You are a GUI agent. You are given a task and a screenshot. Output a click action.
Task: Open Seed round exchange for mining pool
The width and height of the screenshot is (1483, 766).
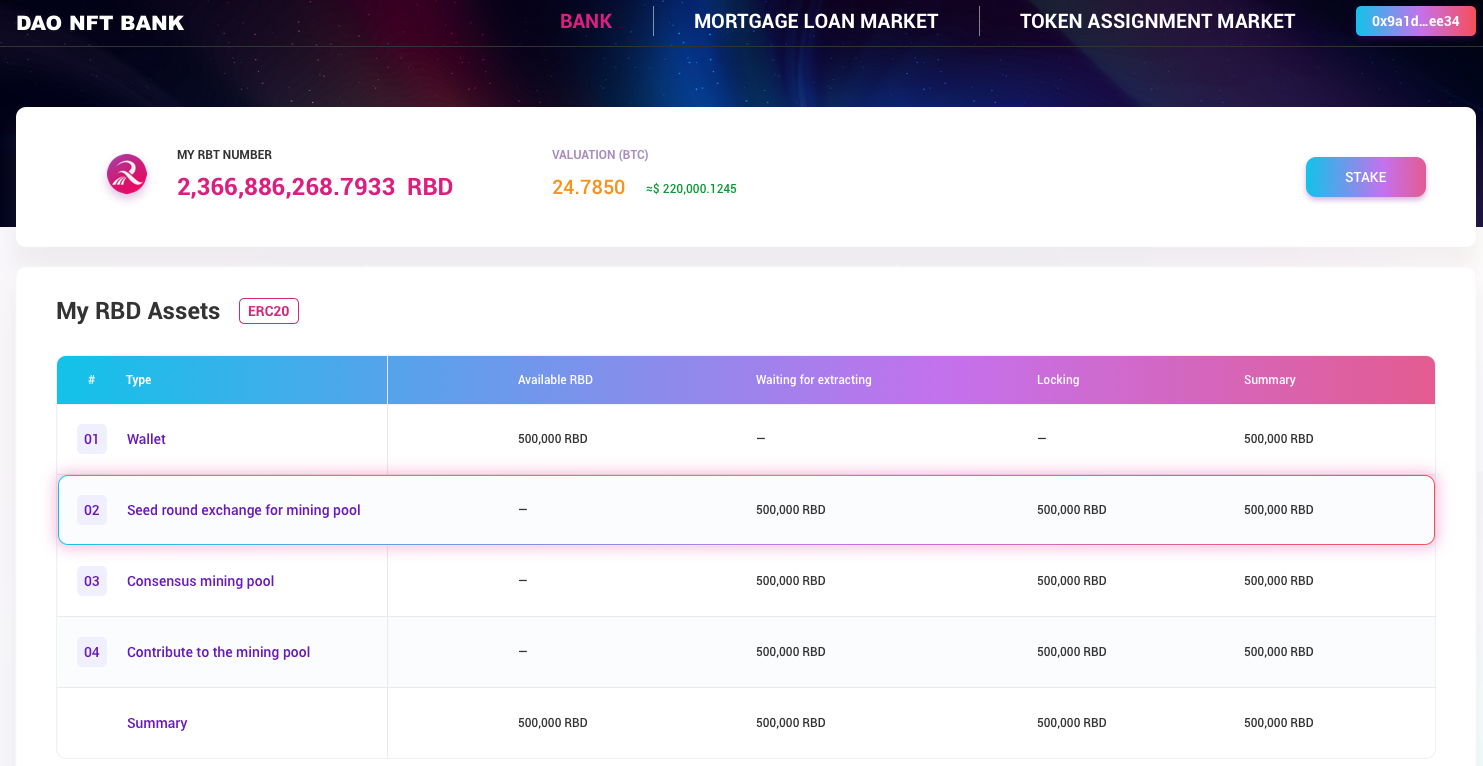[244, 510]
